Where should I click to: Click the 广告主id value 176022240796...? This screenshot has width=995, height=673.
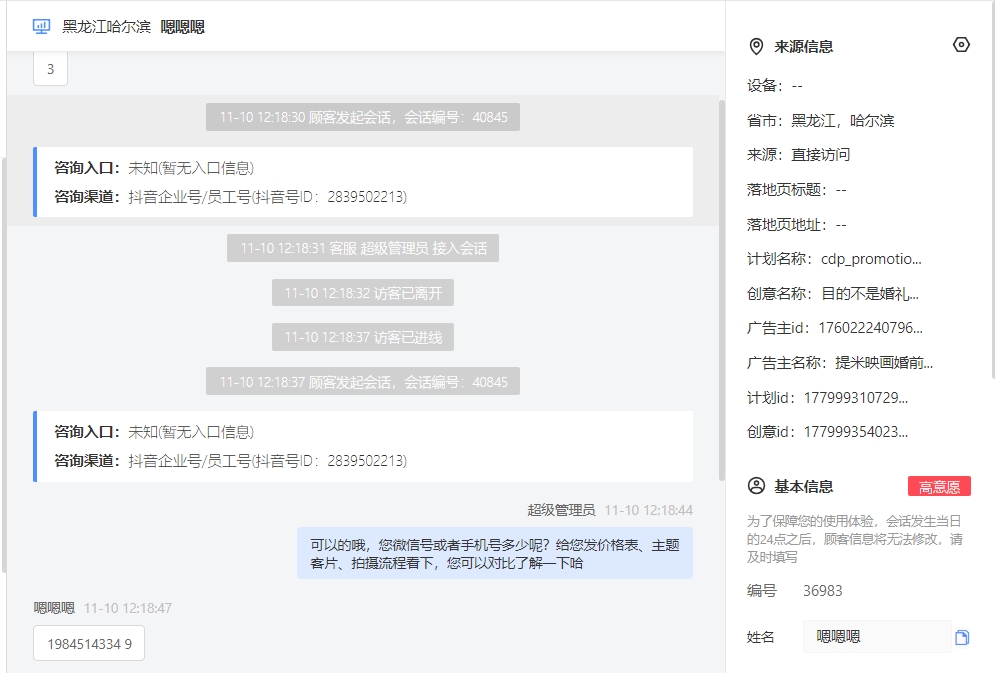(871, 328)
